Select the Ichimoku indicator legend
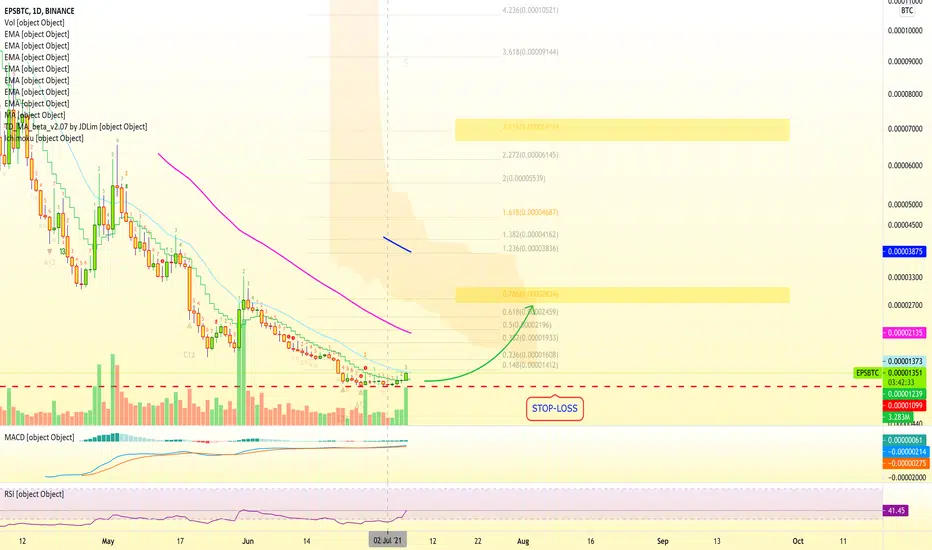The width and height of the screenshot is (932, 550). 43,138
